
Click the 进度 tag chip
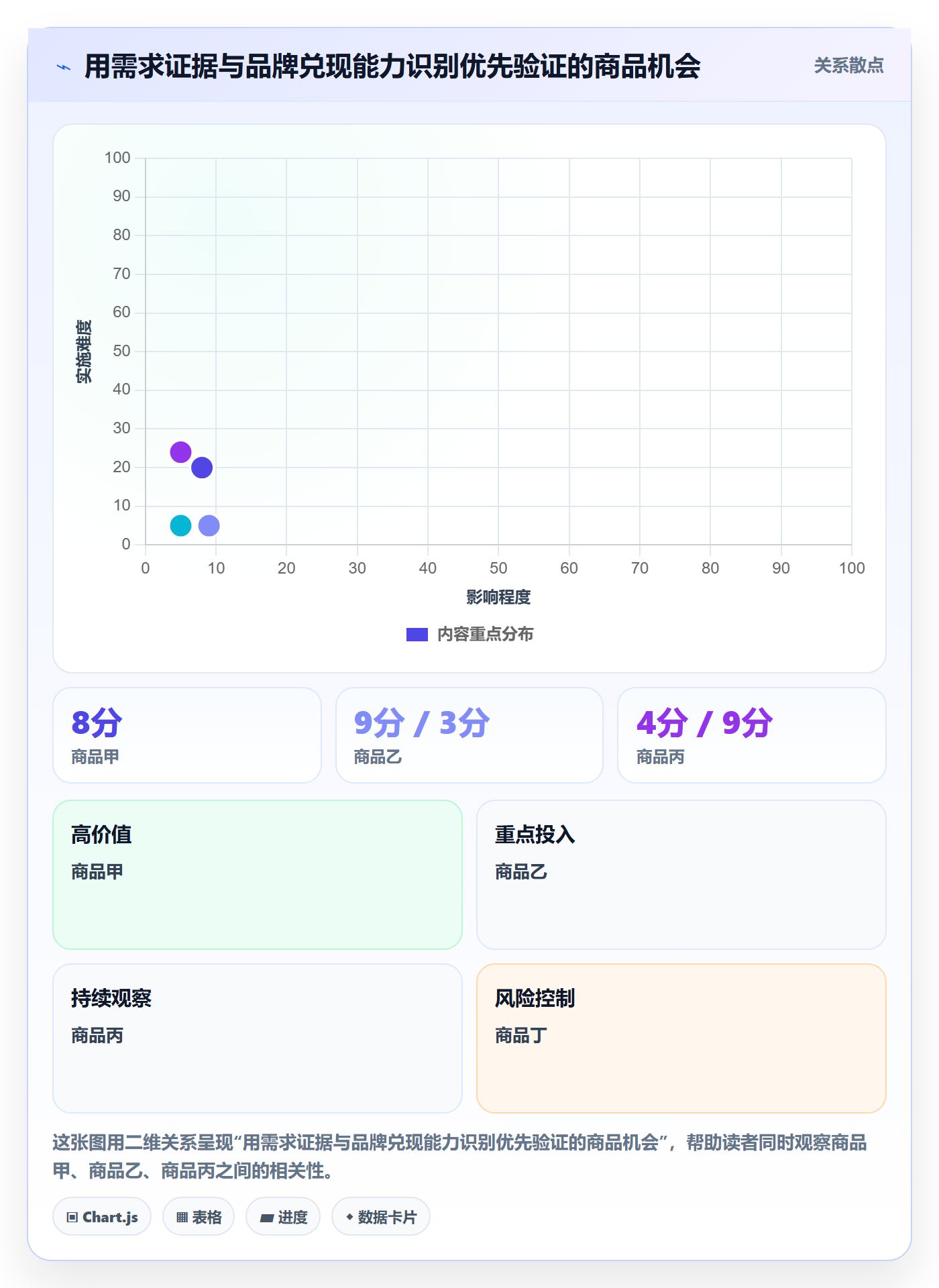tap(283, 1216)
